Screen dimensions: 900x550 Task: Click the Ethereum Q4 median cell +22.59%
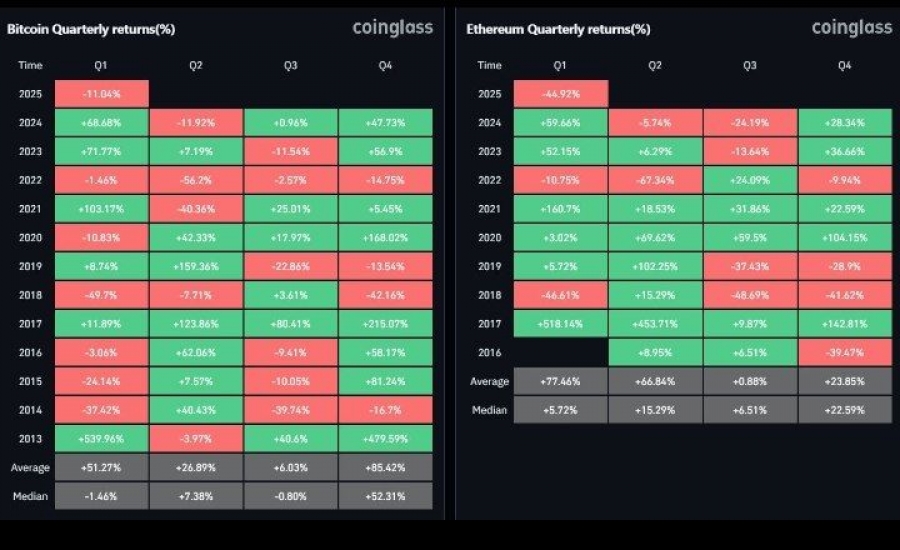click(845, 410)
